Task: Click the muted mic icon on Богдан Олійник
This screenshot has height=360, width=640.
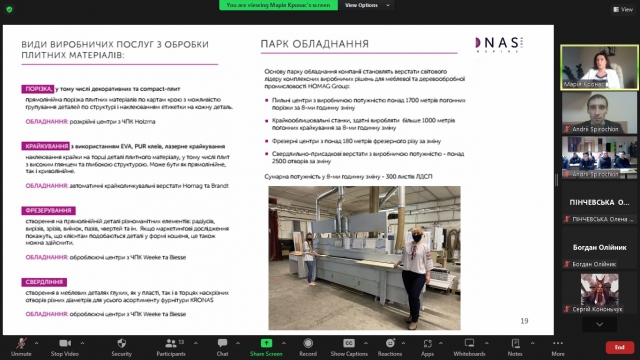Action: (x=567, y=264)
